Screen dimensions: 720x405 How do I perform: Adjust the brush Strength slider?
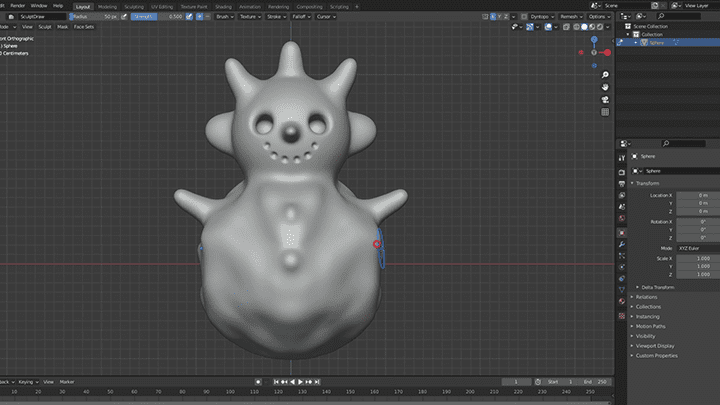157,17
